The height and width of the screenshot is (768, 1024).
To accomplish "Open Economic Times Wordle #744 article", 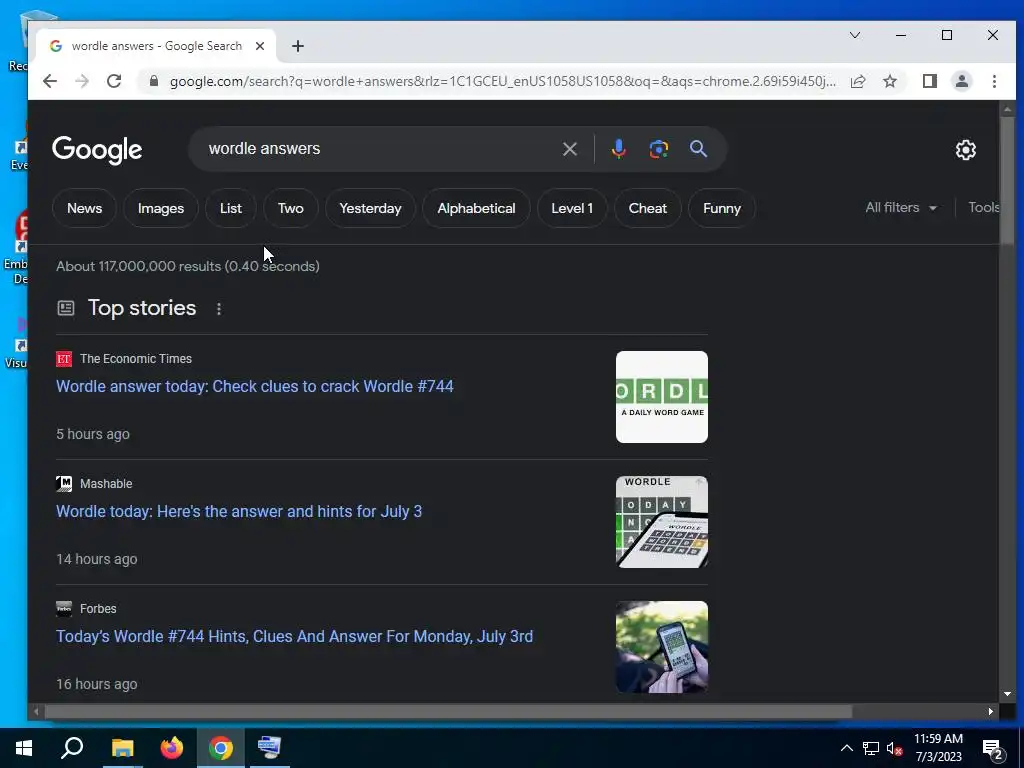I will coord(255,386).
